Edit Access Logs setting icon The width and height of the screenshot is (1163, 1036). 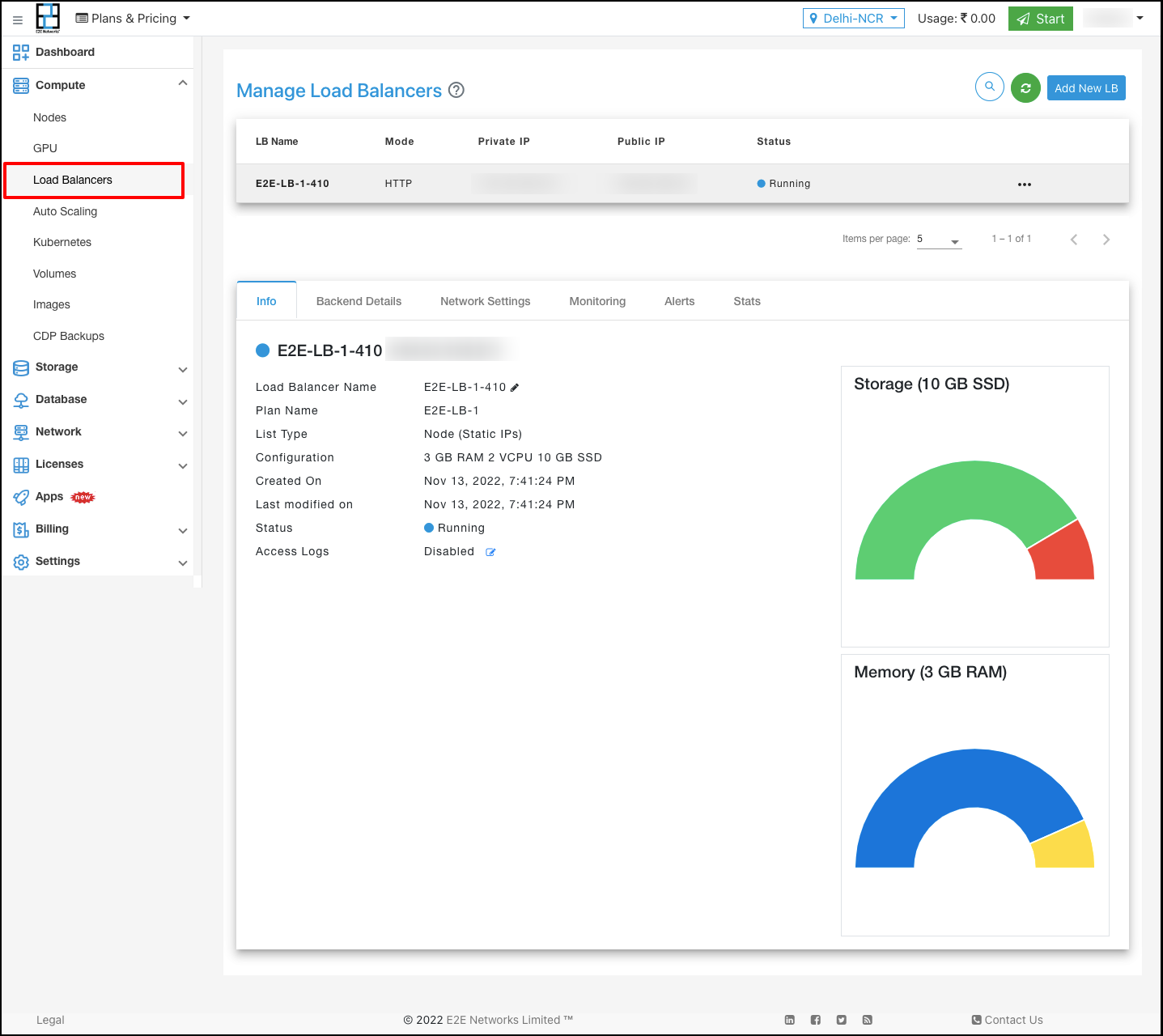pos(490,552)
